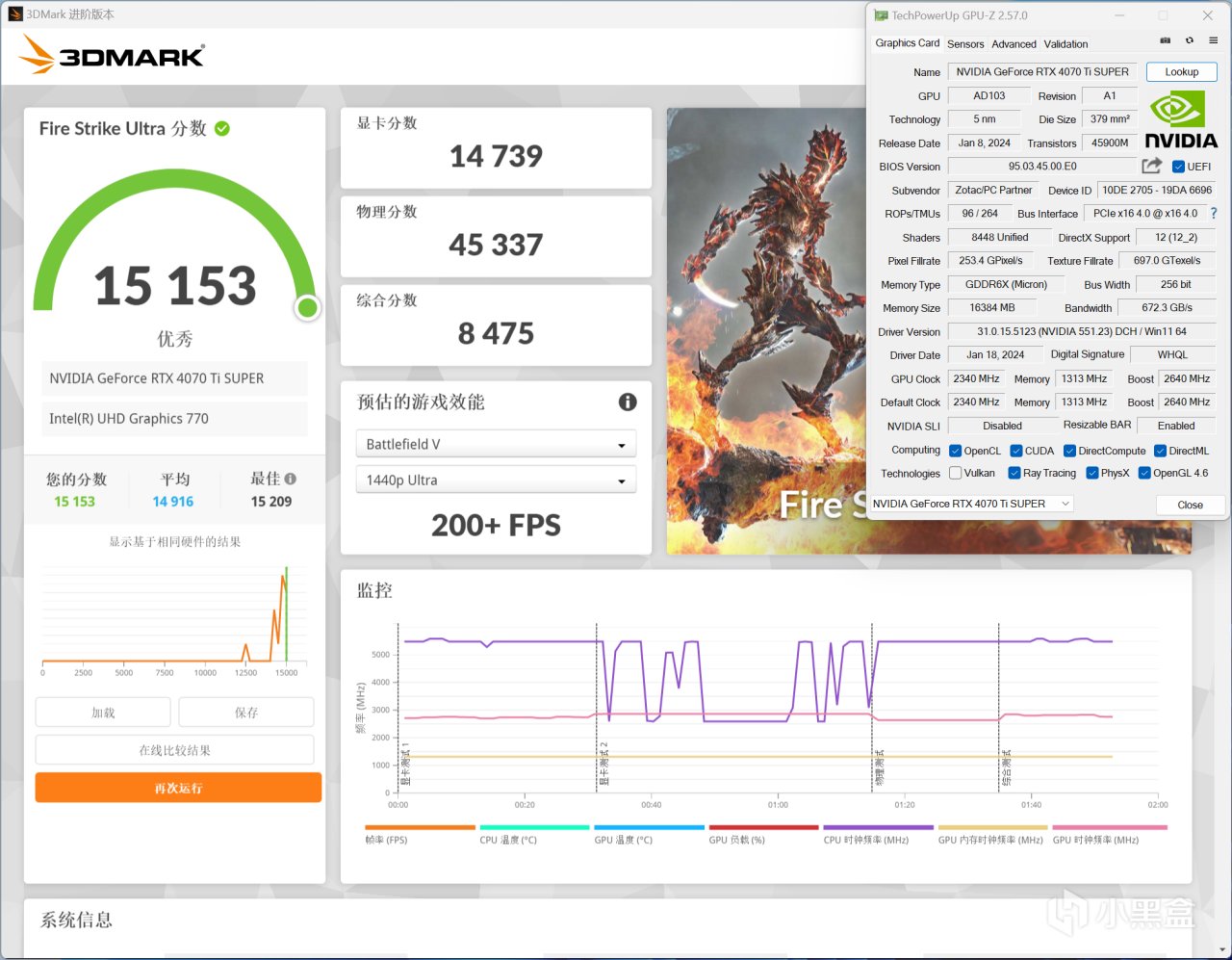The width and height of the screenshot is (1232, 960).
Task: Click the Subvendor value Zotac/PC Partner
Action: click(x=993, y=190)
